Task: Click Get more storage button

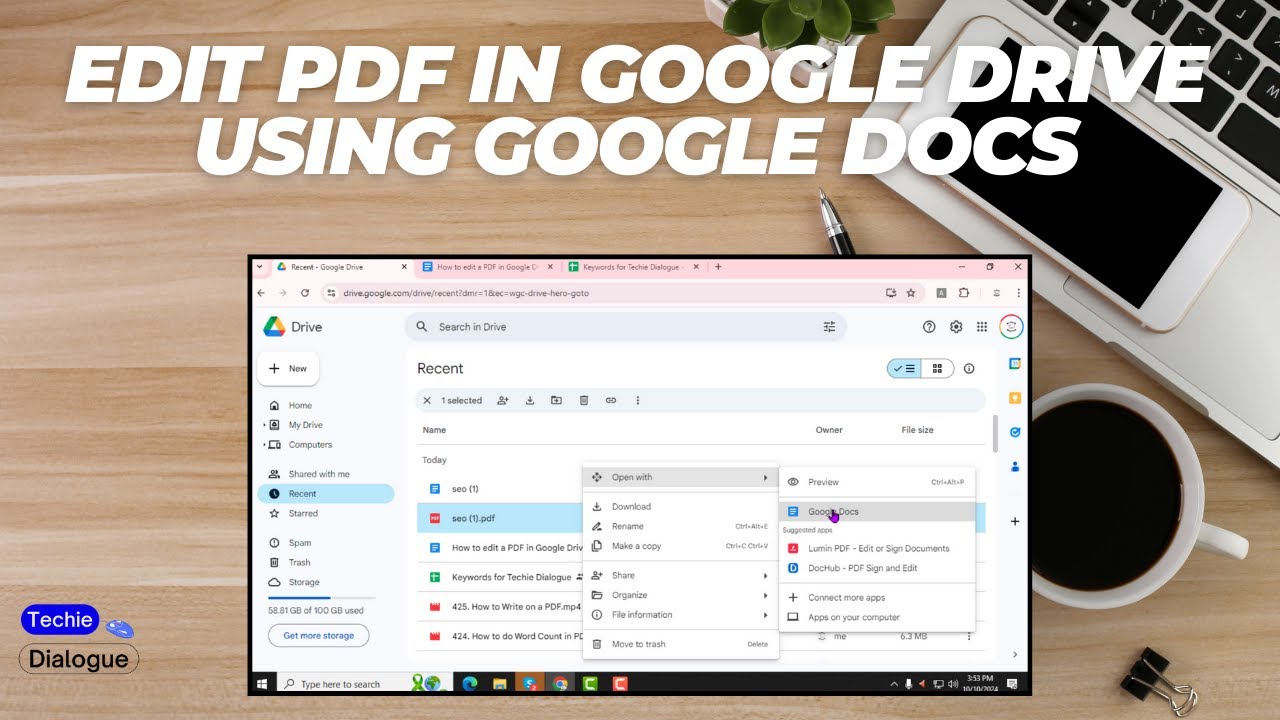Action: click(318, 636)
